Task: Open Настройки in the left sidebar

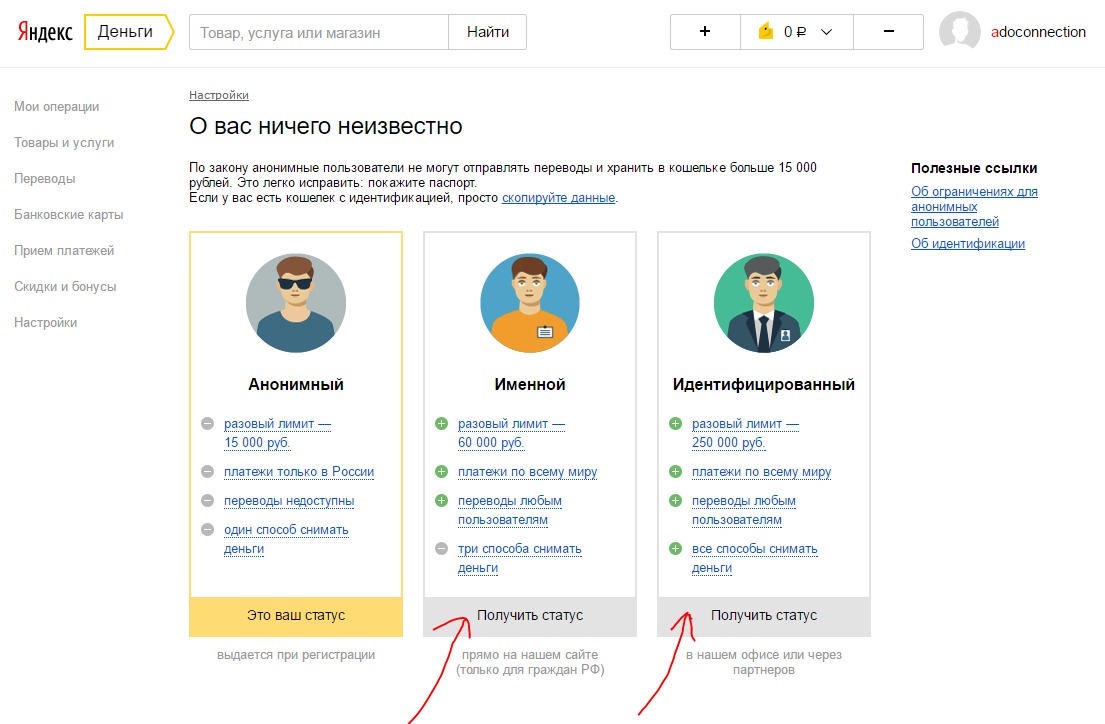Action: pos(46,322)
